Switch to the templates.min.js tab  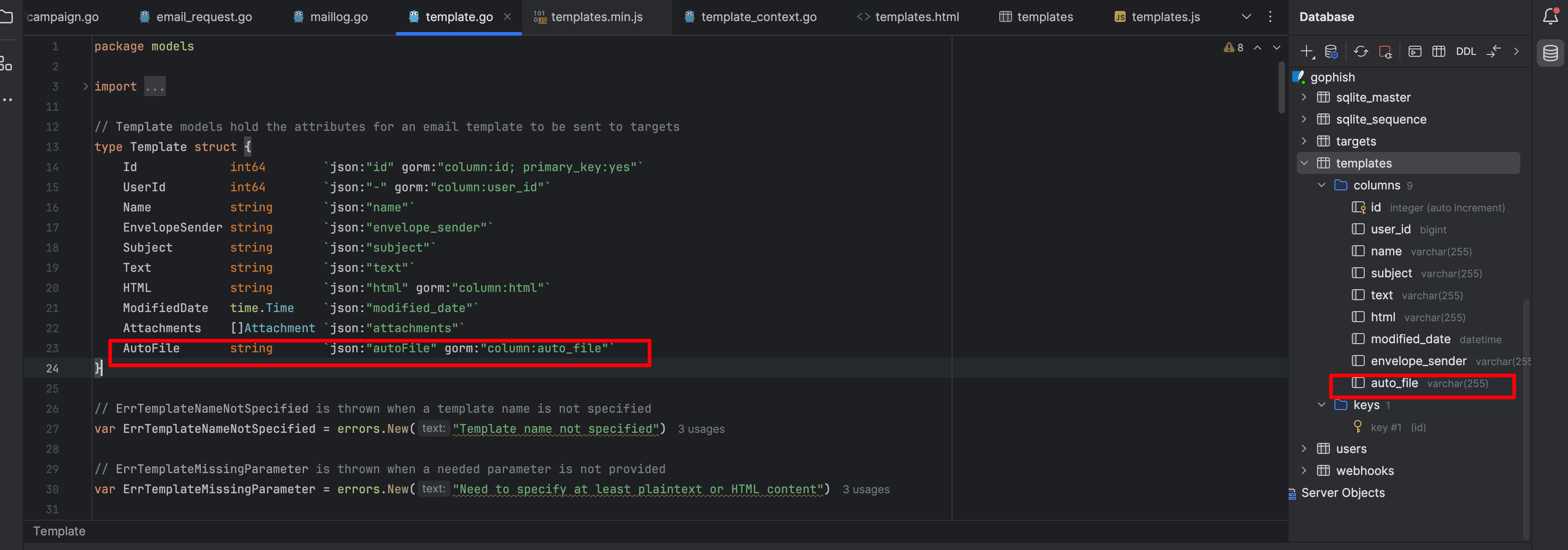point(588,17)
